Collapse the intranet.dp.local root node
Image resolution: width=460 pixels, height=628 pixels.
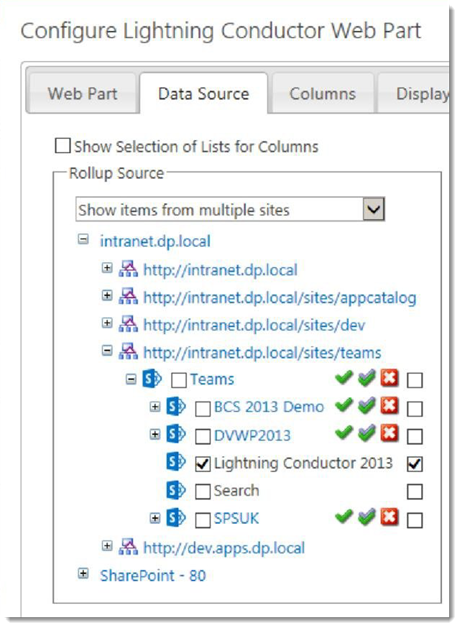click(83, 240)
